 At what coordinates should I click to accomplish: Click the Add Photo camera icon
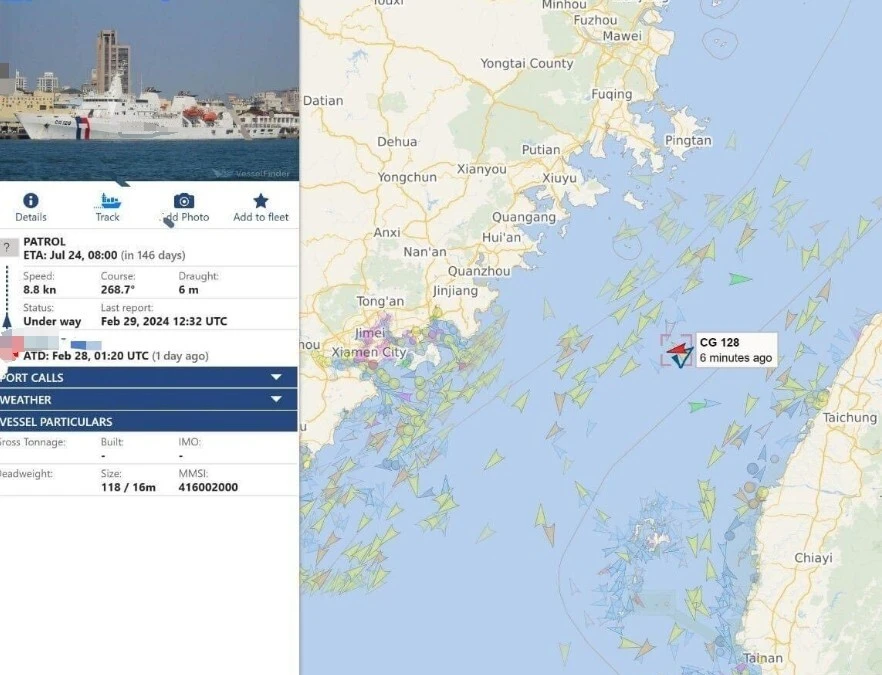point(184,201)
